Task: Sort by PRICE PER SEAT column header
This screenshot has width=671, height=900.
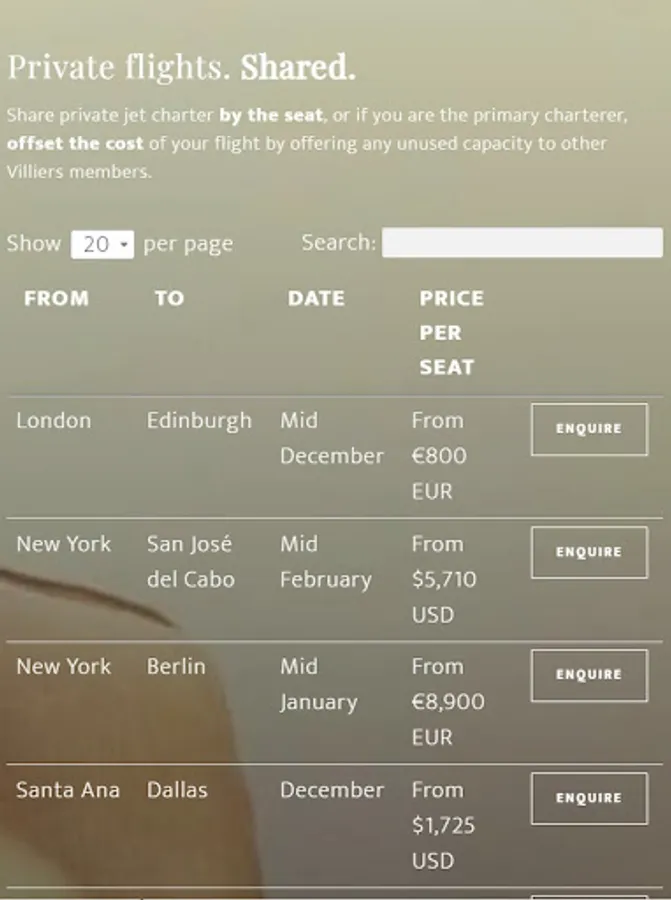Action: 451,332
